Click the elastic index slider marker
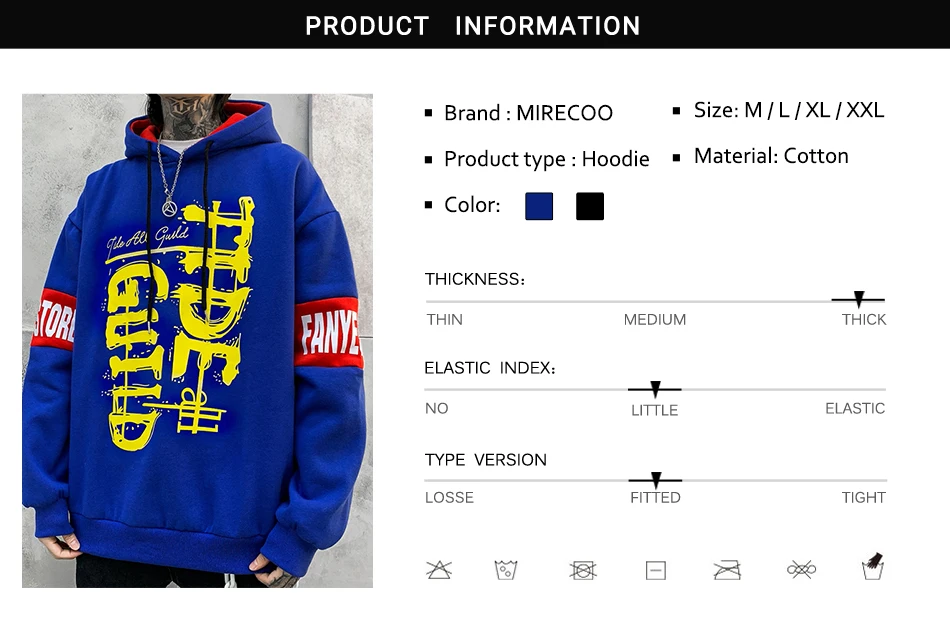950x630 pixels. point(655,389)
